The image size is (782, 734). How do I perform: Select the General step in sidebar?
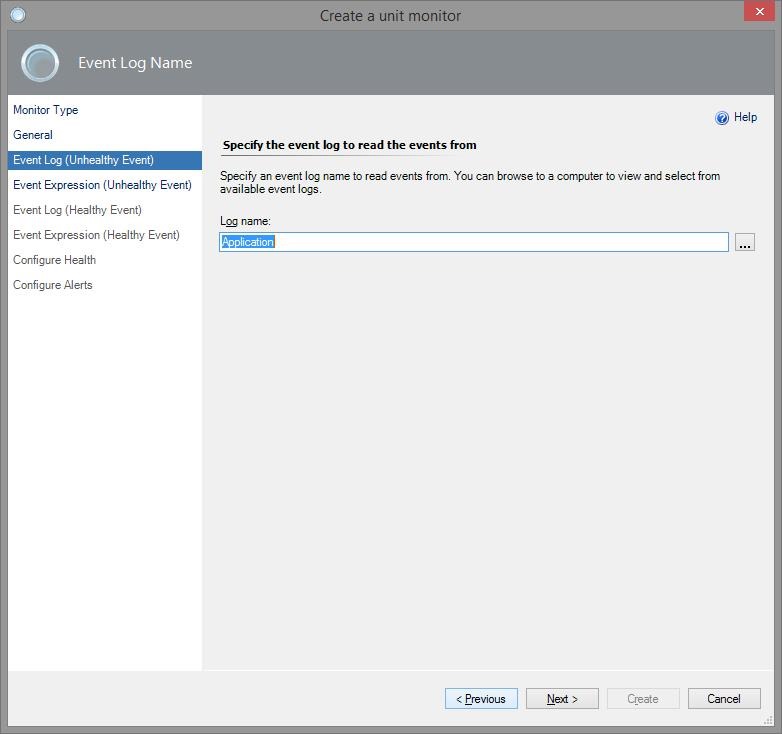33,135
